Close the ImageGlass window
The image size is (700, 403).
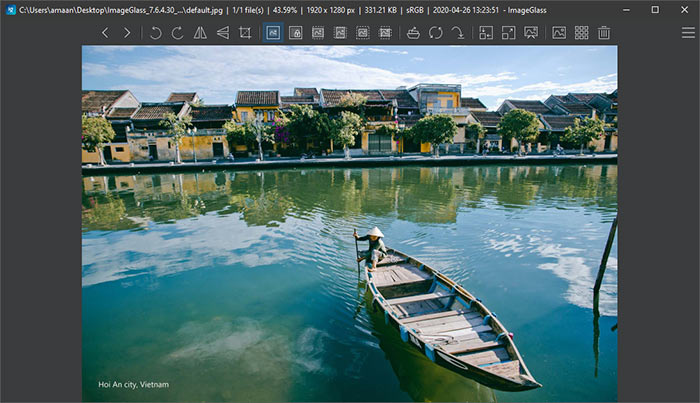[x=684, y=9]
